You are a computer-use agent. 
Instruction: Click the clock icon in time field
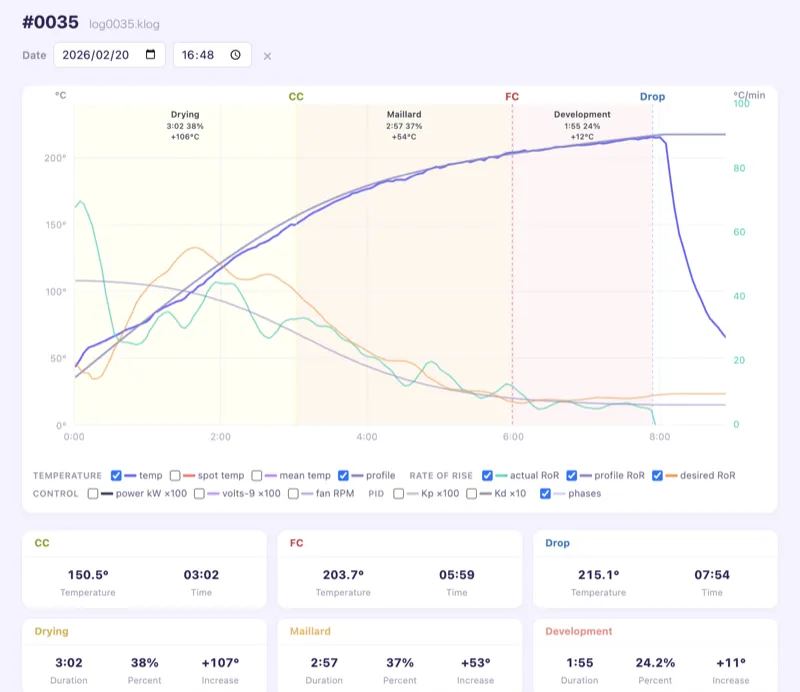[236, 55]
